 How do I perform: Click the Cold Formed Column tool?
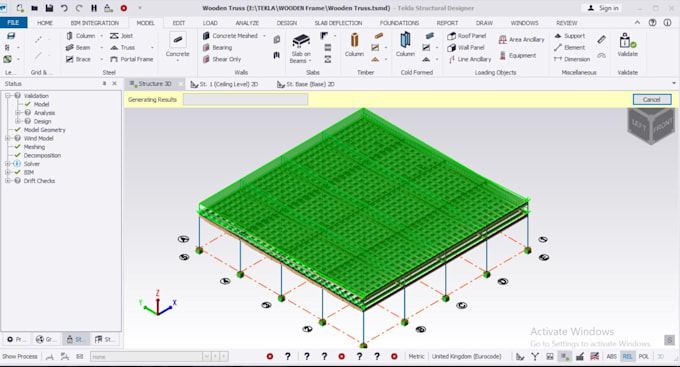pos(405,45)
